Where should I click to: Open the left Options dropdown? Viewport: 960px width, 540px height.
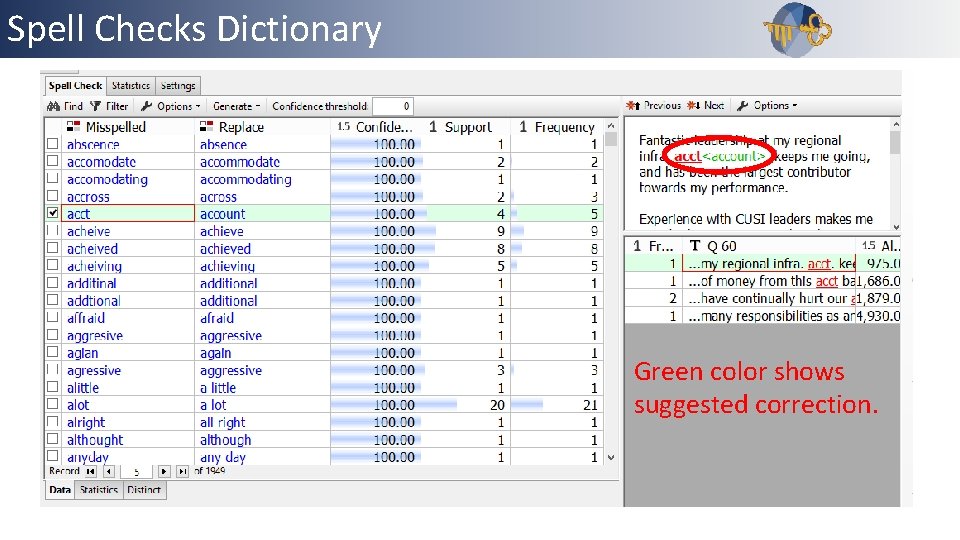click(x=171, y=106)
